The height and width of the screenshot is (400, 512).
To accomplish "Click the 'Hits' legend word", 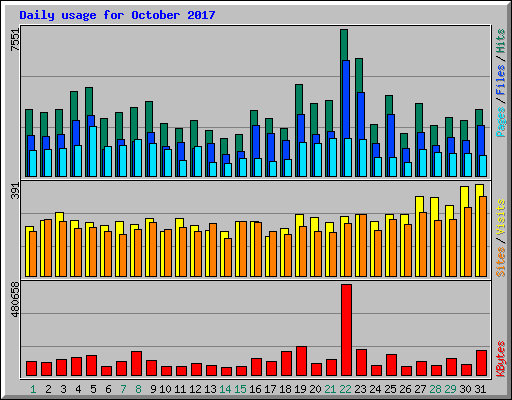I will coord(501,41).
